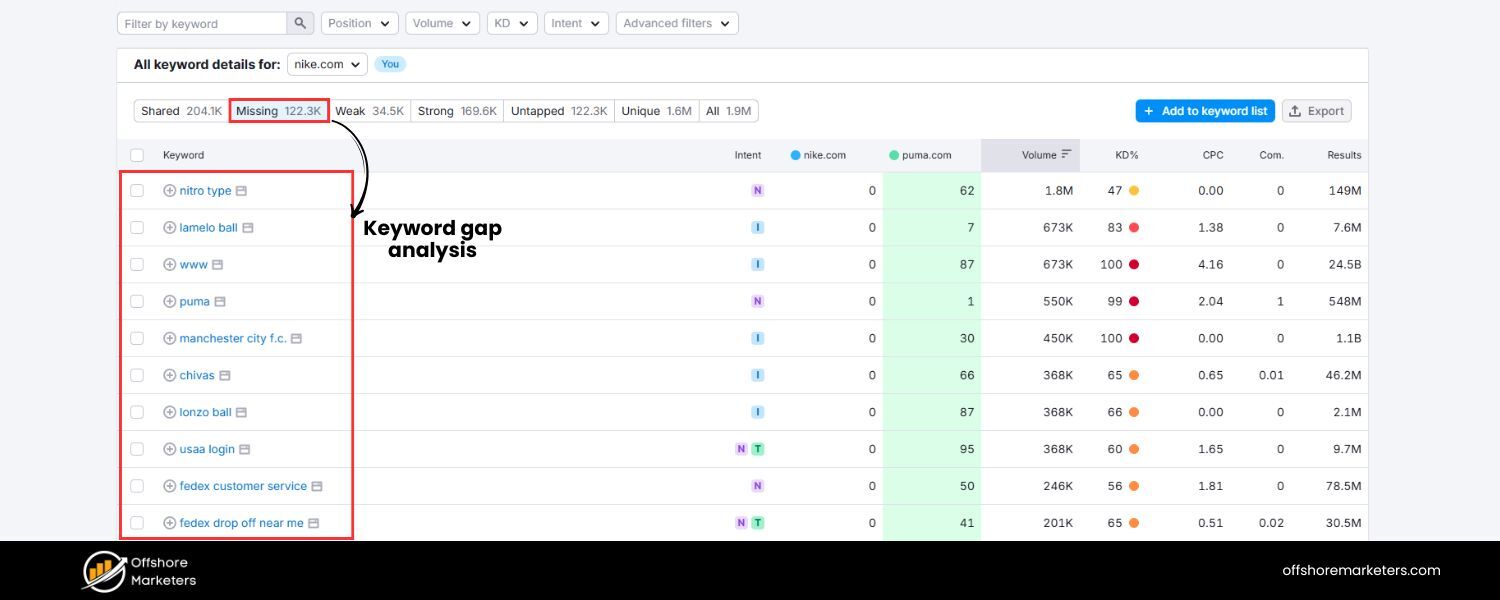The height and width of the screenshot is (600, 1500).
Task: Tick the checkbox beside "fedex drop off near me"
Action: (x=137, y=522)
